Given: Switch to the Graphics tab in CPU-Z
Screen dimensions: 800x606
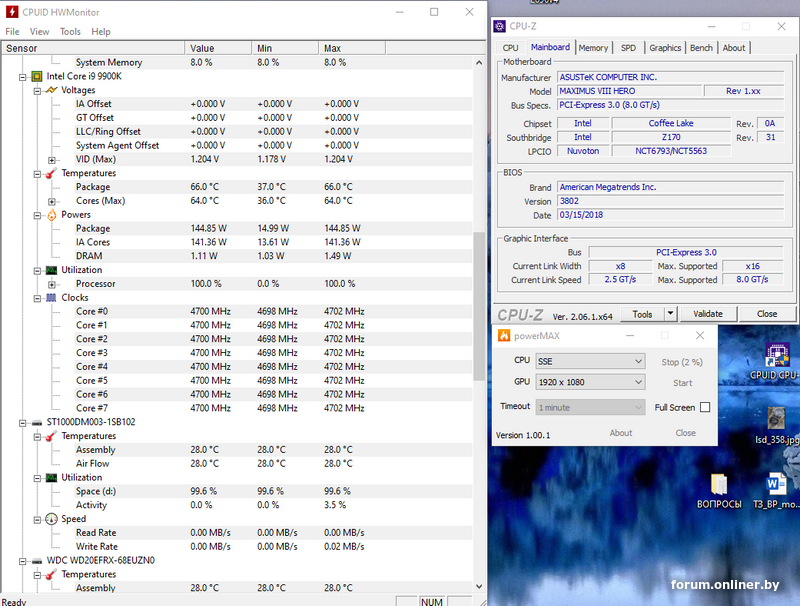Looking at the screenshot, I should [x=665, y=47].
